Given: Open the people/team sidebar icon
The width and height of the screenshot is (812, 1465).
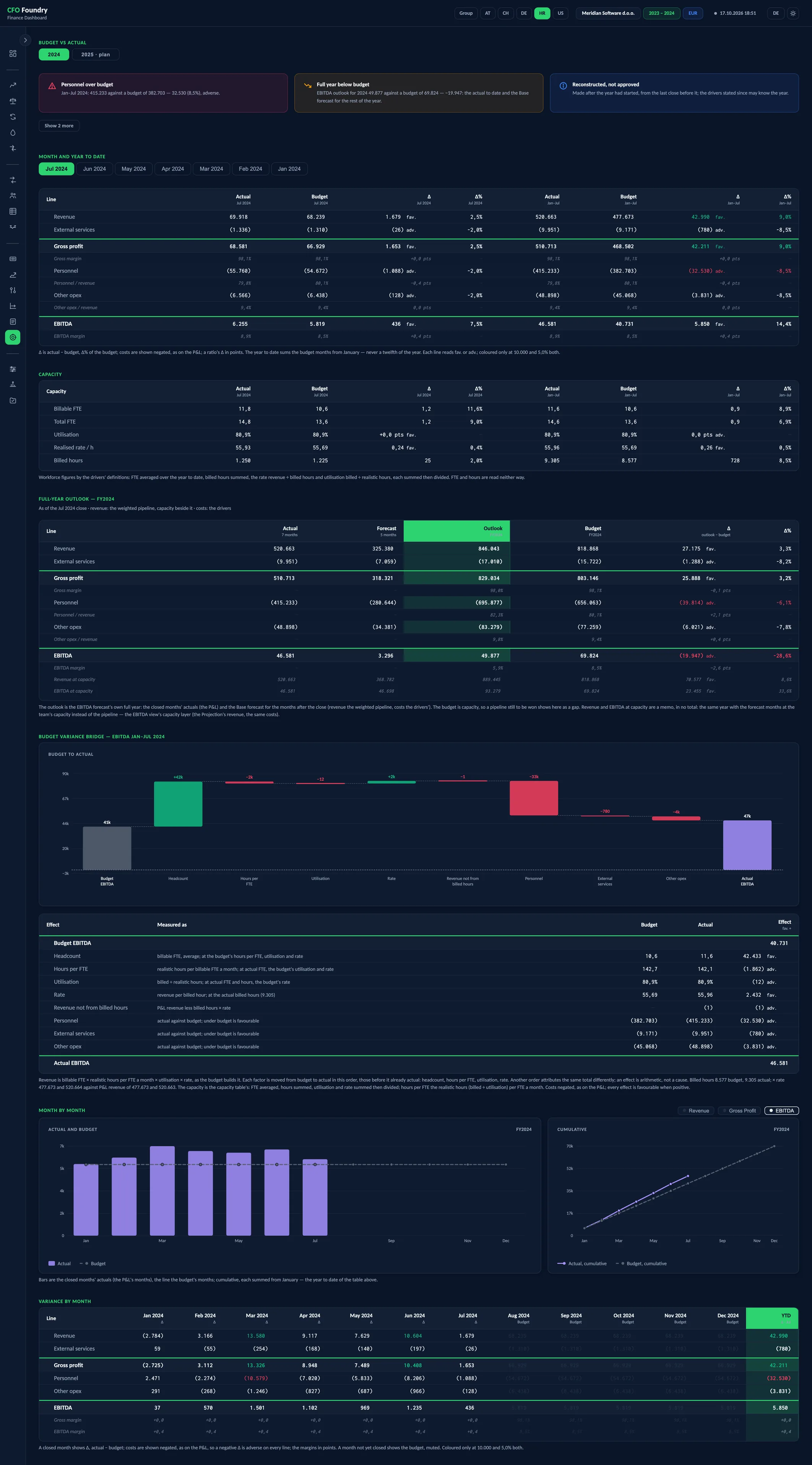Looking at the screenshot, I should pyautogui.click(x=13, y=196).
